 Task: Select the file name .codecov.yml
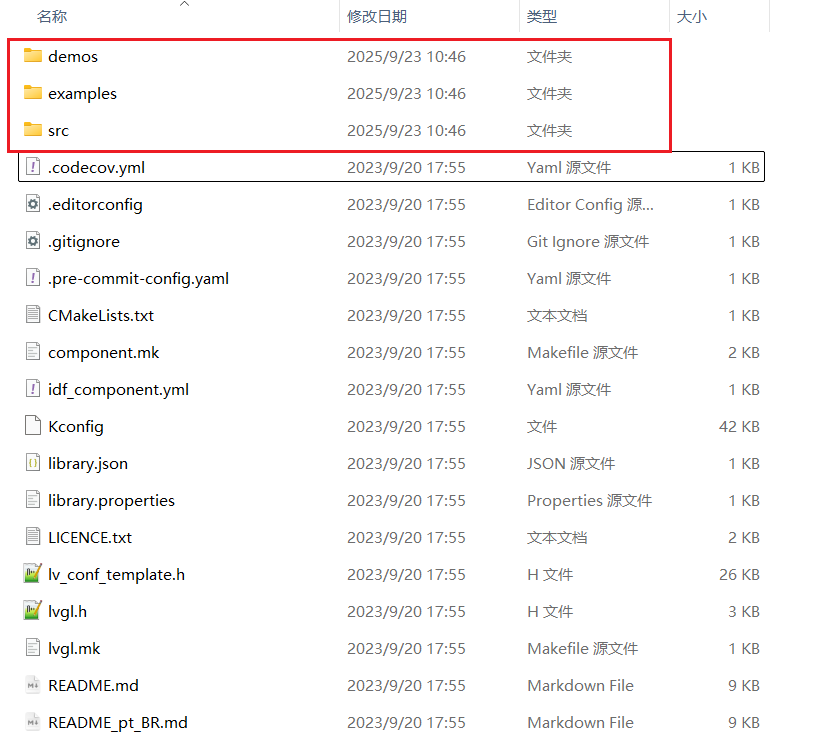click(x=96, y=168)
